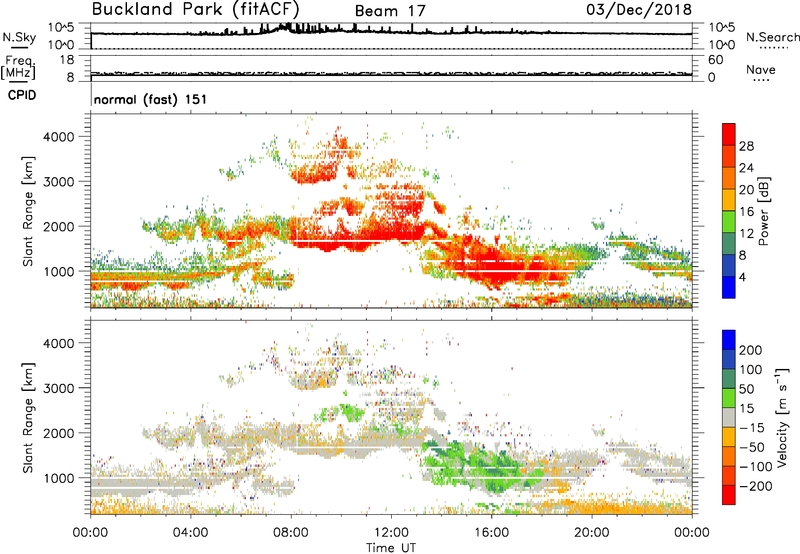Click the 'Velocity [m s-1]' color bar label
This screenshot has height=554, width=800.
(783, 417)
